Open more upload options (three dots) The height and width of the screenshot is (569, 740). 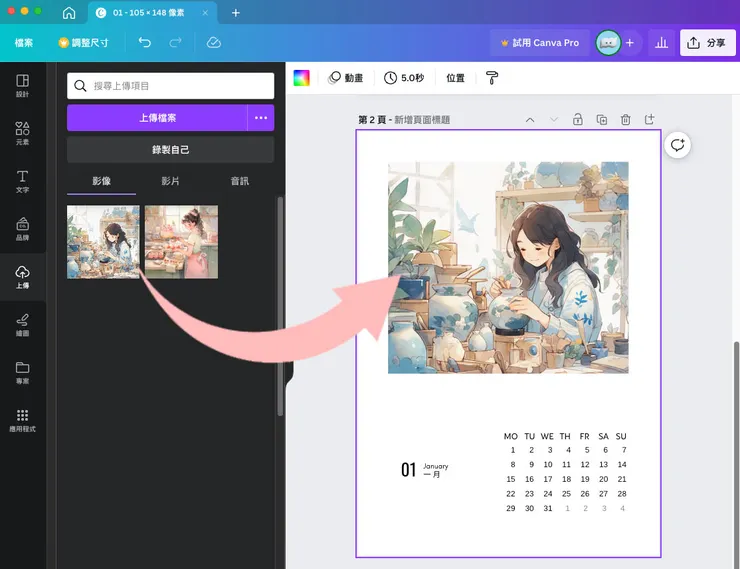[261, 118]
